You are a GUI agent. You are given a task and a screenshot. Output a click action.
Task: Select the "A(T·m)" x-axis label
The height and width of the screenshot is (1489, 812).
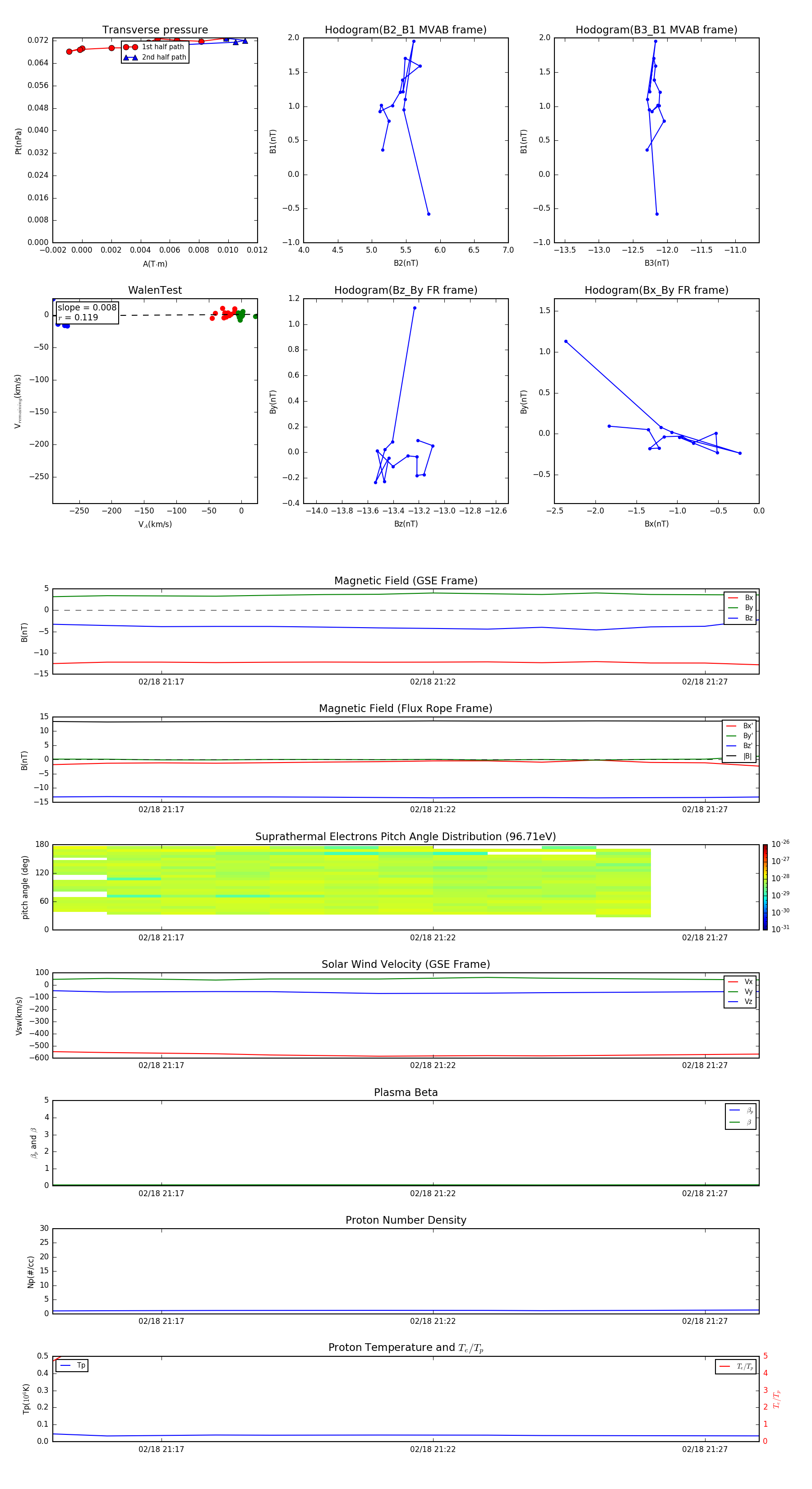[155, 264]
